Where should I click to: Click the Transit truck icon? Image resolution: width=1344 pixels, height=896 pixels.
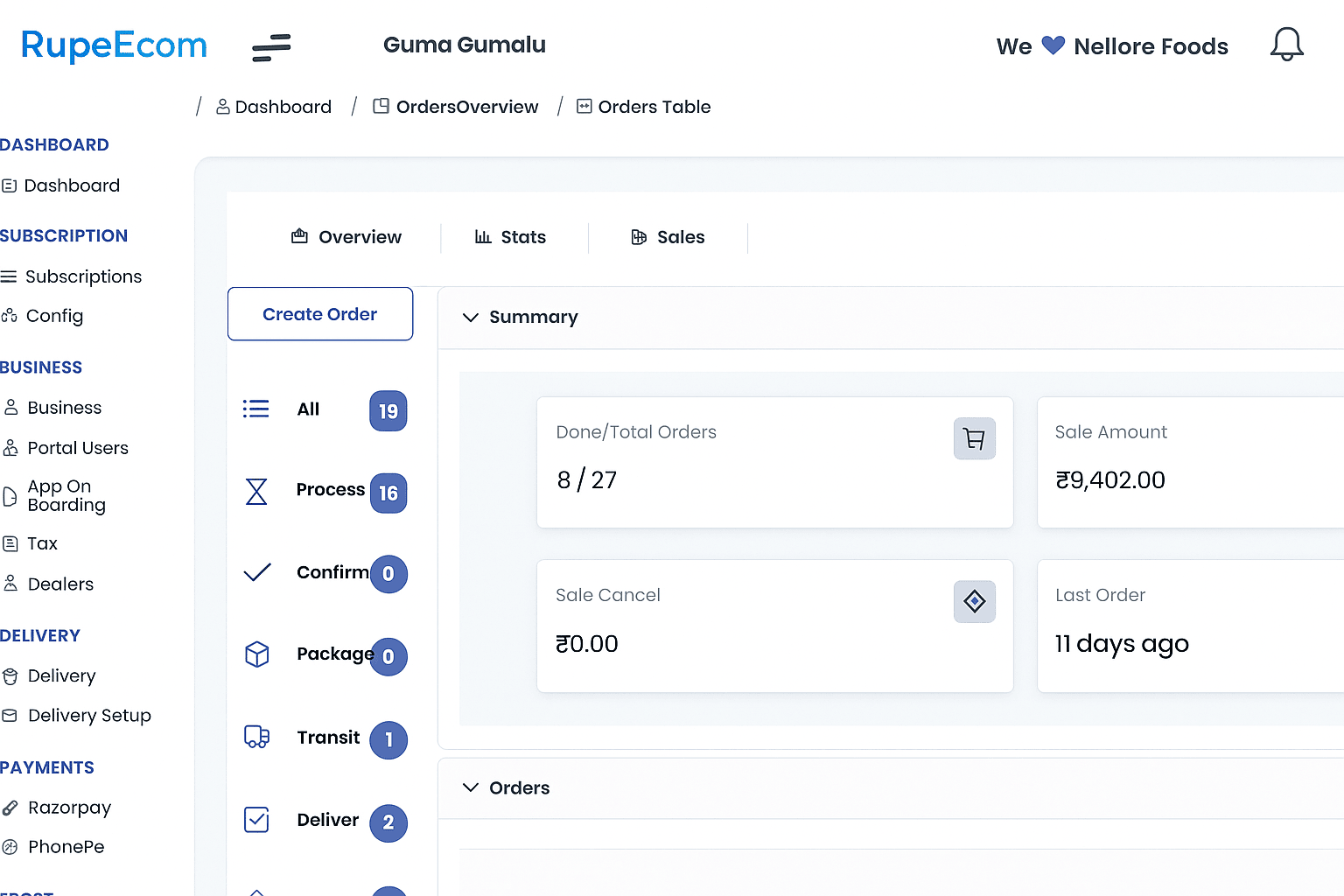(x=256, y=738)
